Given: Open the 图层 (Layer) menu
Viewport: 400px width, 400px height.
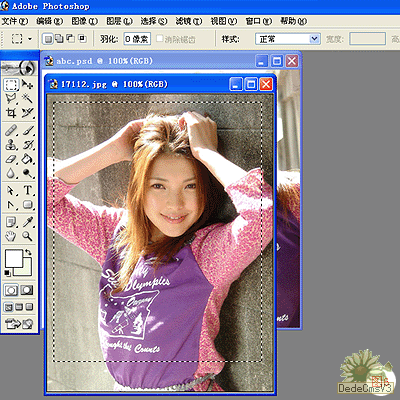Looking at the screenshot, I should [119, 21].
